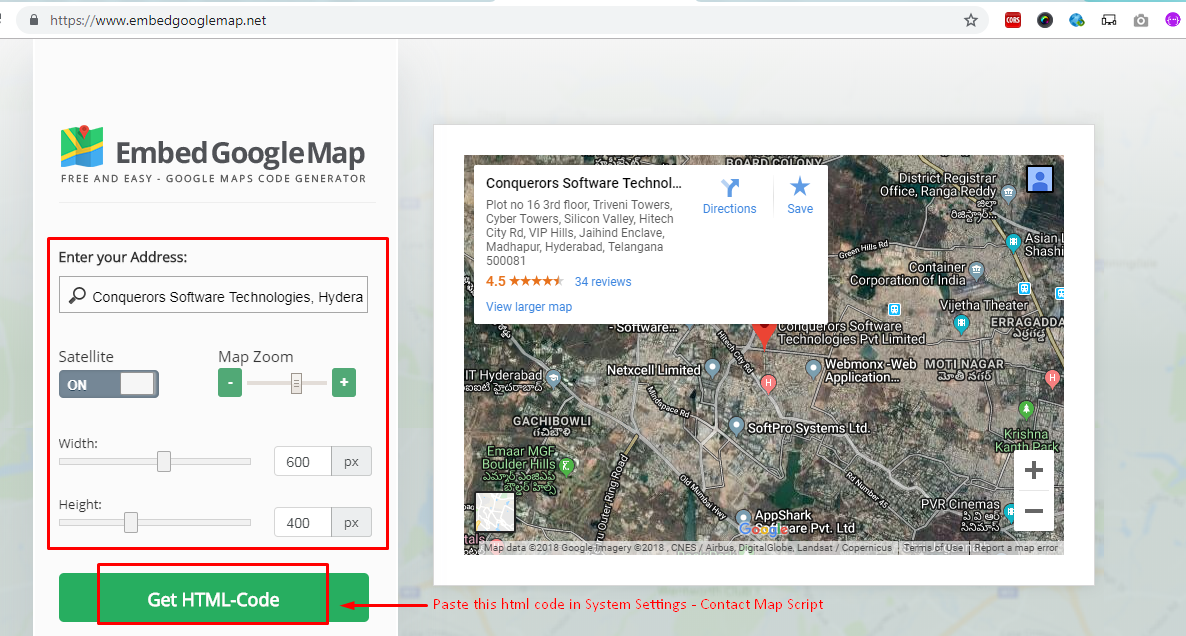1186x636 pixels.
Task: Increase Map Zoom with green plus button
Action: (344, 383)
